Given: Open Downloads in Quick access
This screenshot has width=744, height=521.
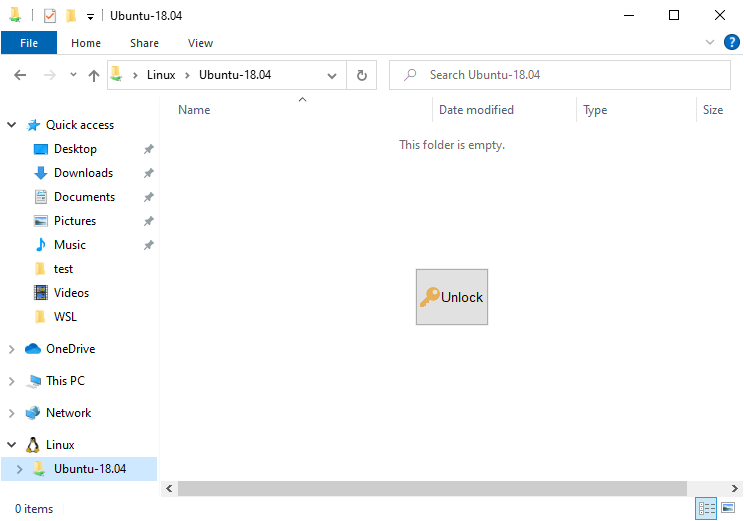Looking at the screenshot, I should coord(83,173).
